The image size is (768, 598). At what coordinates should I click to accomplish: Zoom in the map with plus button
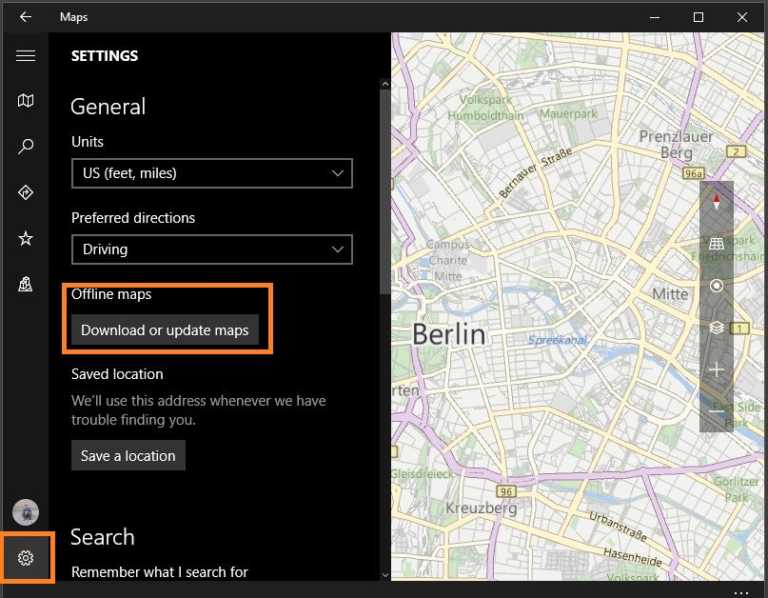coord(716,370)
